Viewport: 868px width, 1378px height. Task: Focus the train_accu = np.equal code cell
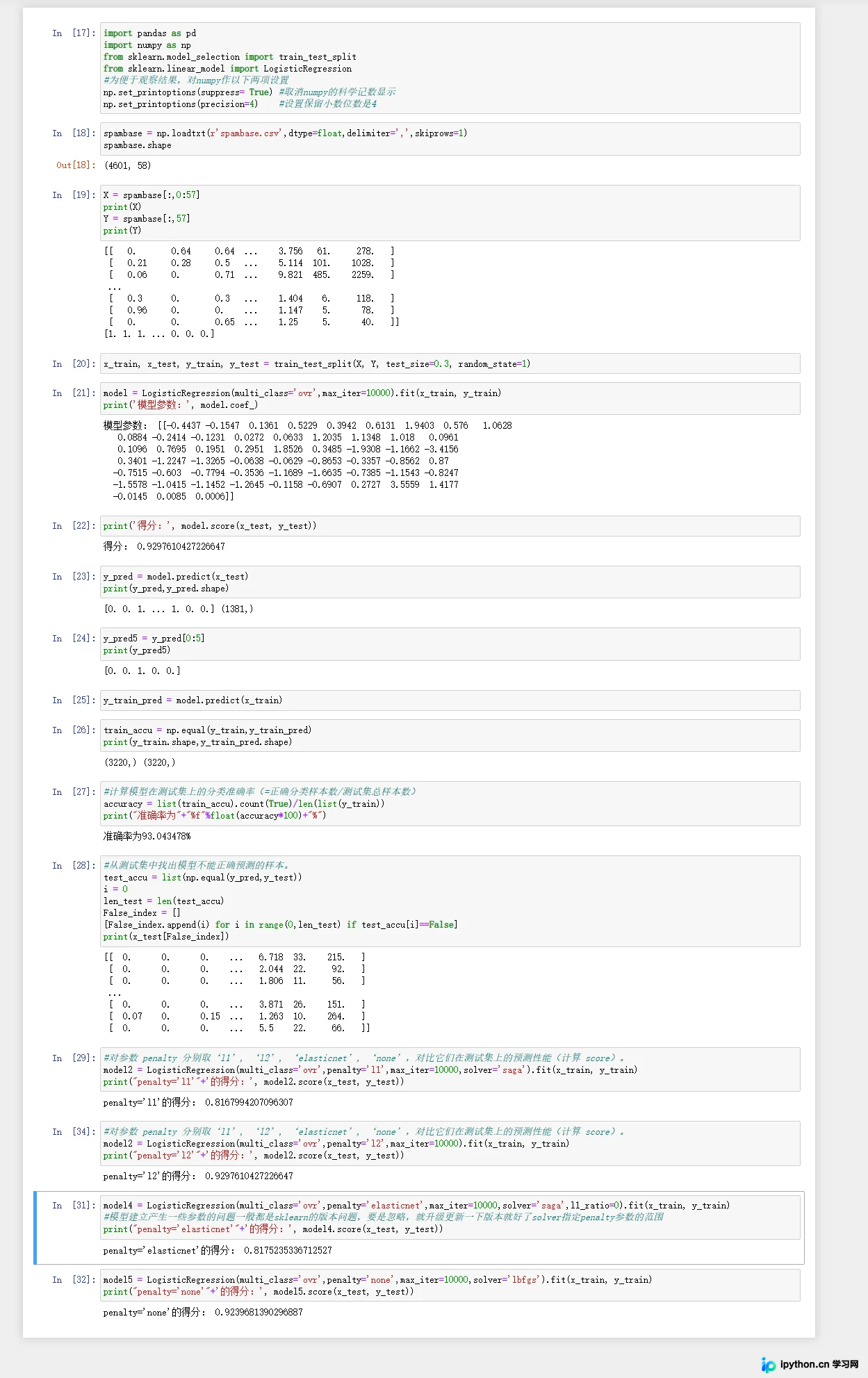(450, 736)
